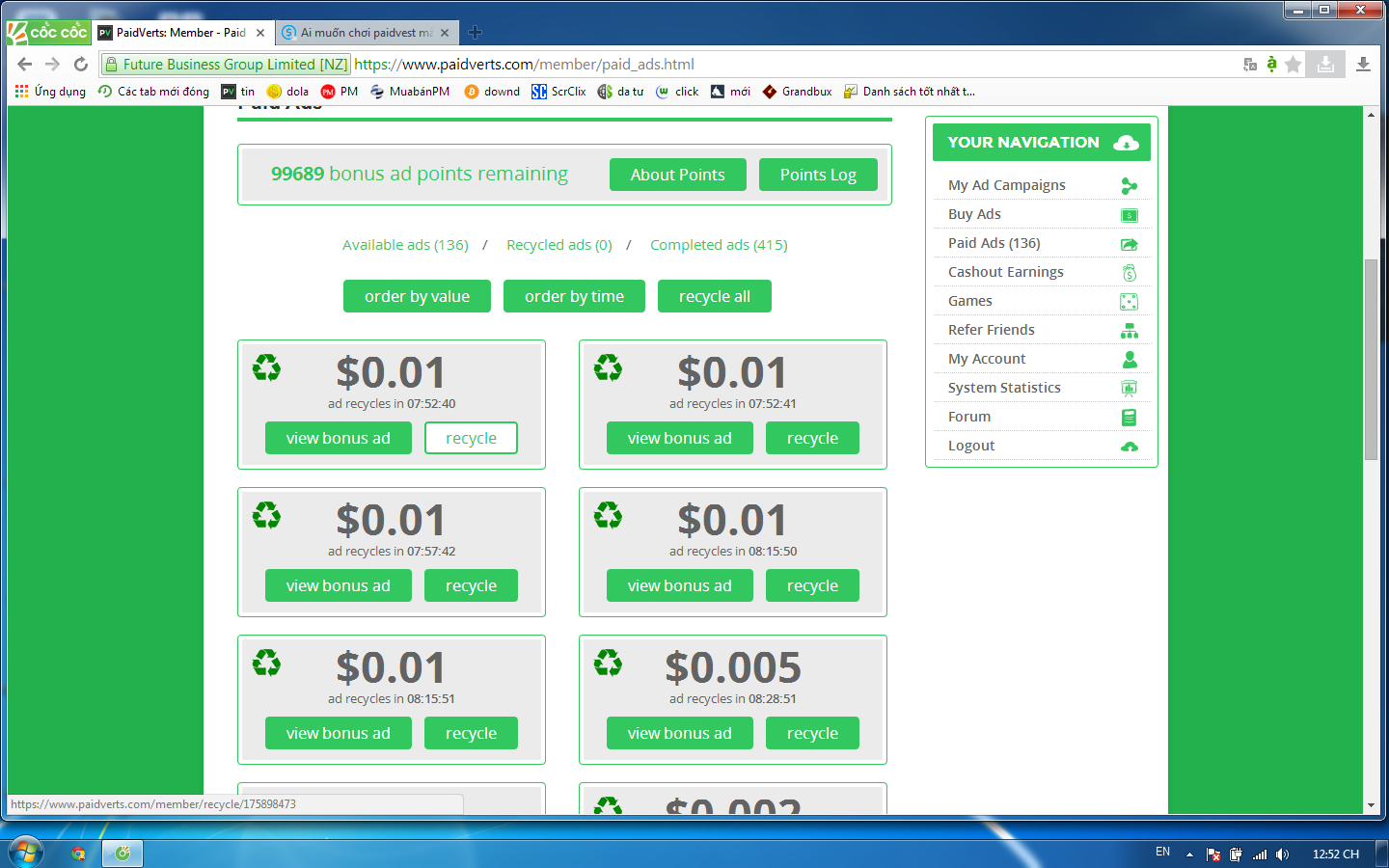Viewport: 1389px width, 868px height.
Task: Launch Chrome from the taskbar
Action: 78,854
